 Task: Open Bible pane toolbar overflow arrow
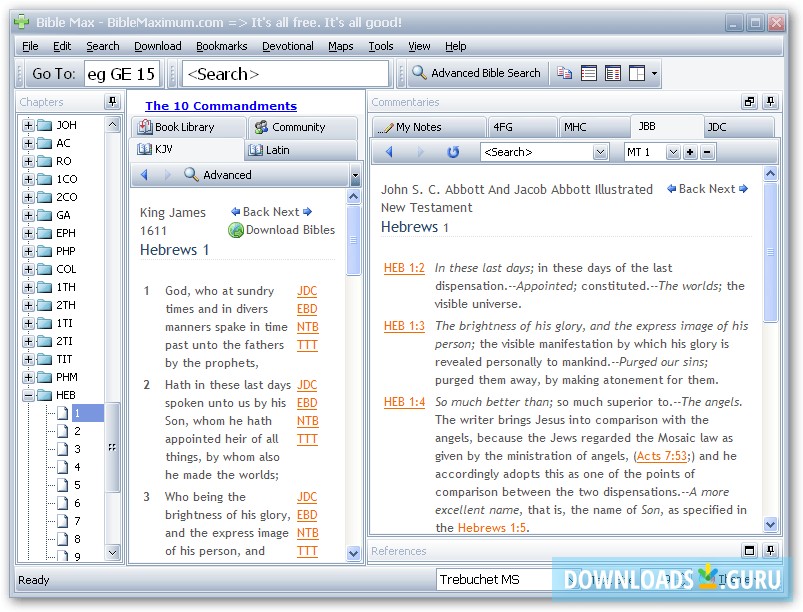[355, 175]
